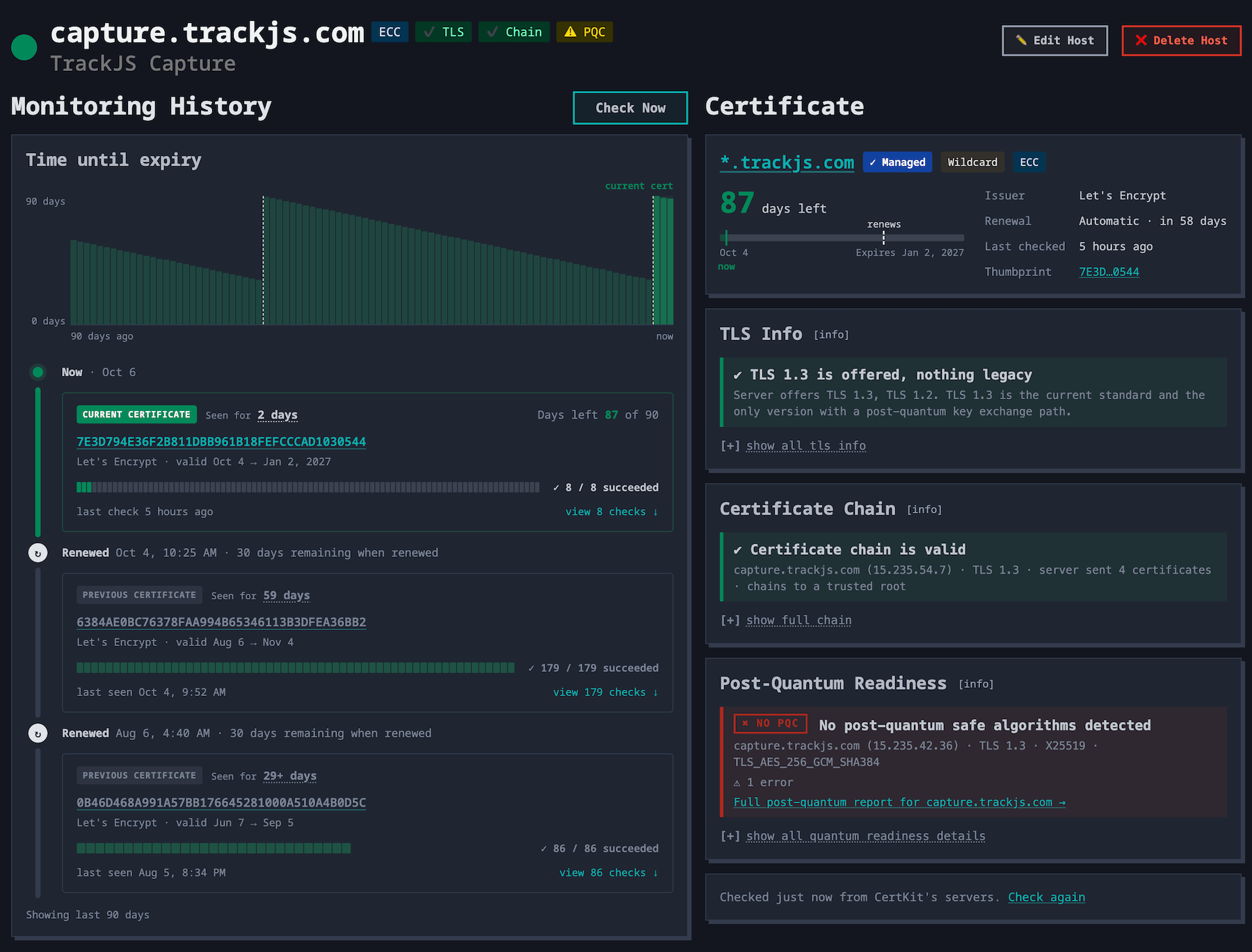The width and height of the screenshot is (1252, 952).
Task: Click the '1 error' warning text
Action: (764, 782)
